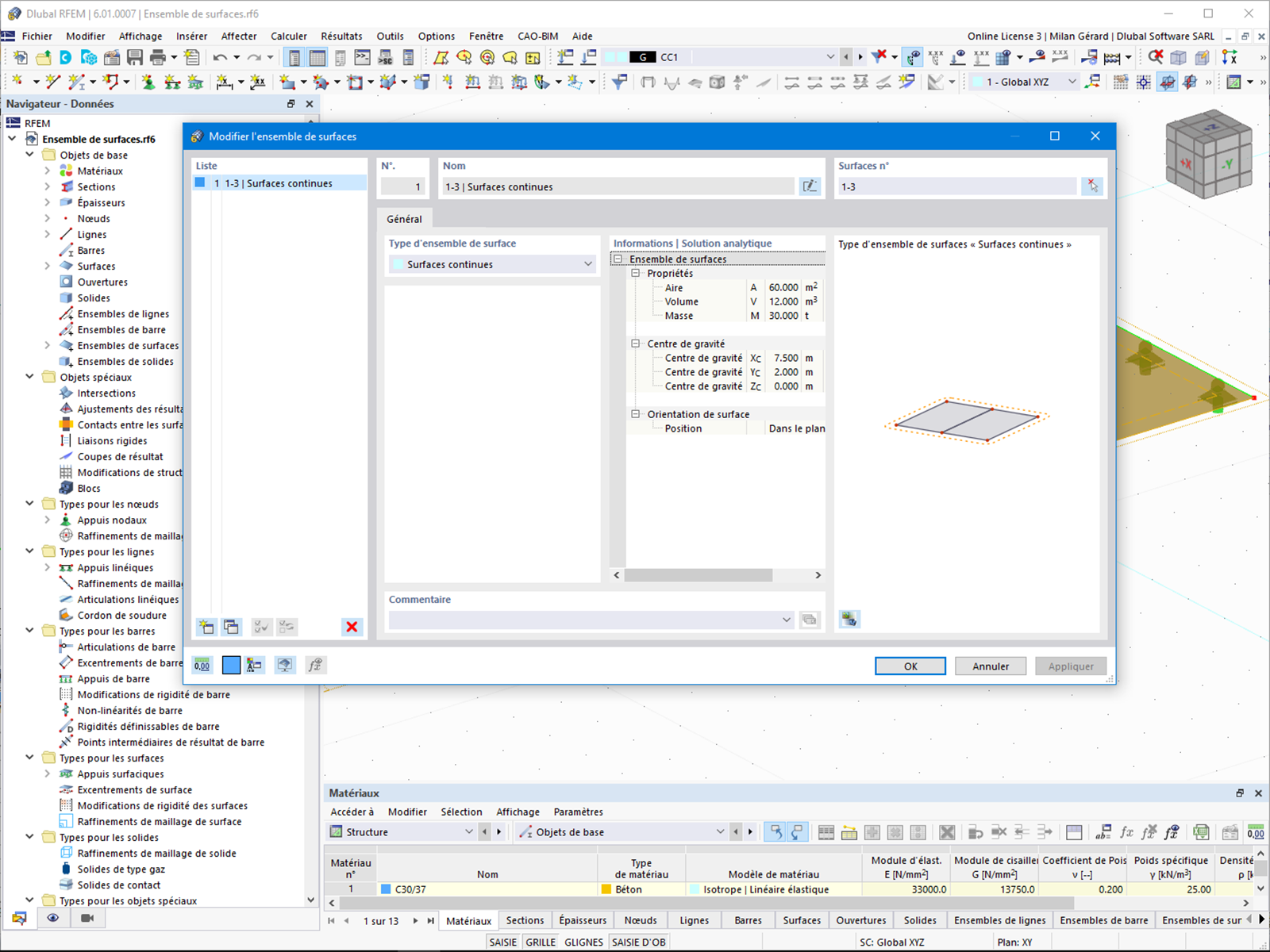Select Ouvertures in the Navigator tree
The image size is (1270, 952).
(x=102, y=282)
